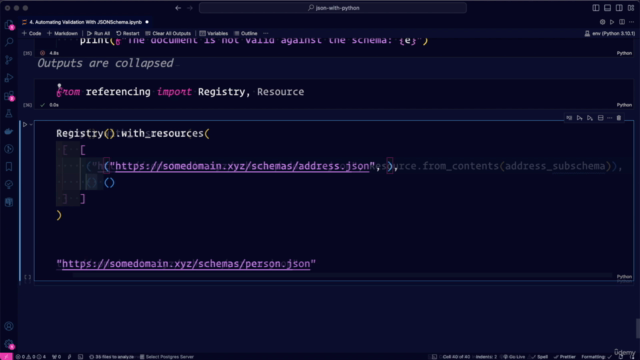The image size is (640, 360).
Task: Open the Docker view in activity bar
Action: coord(9,131)
